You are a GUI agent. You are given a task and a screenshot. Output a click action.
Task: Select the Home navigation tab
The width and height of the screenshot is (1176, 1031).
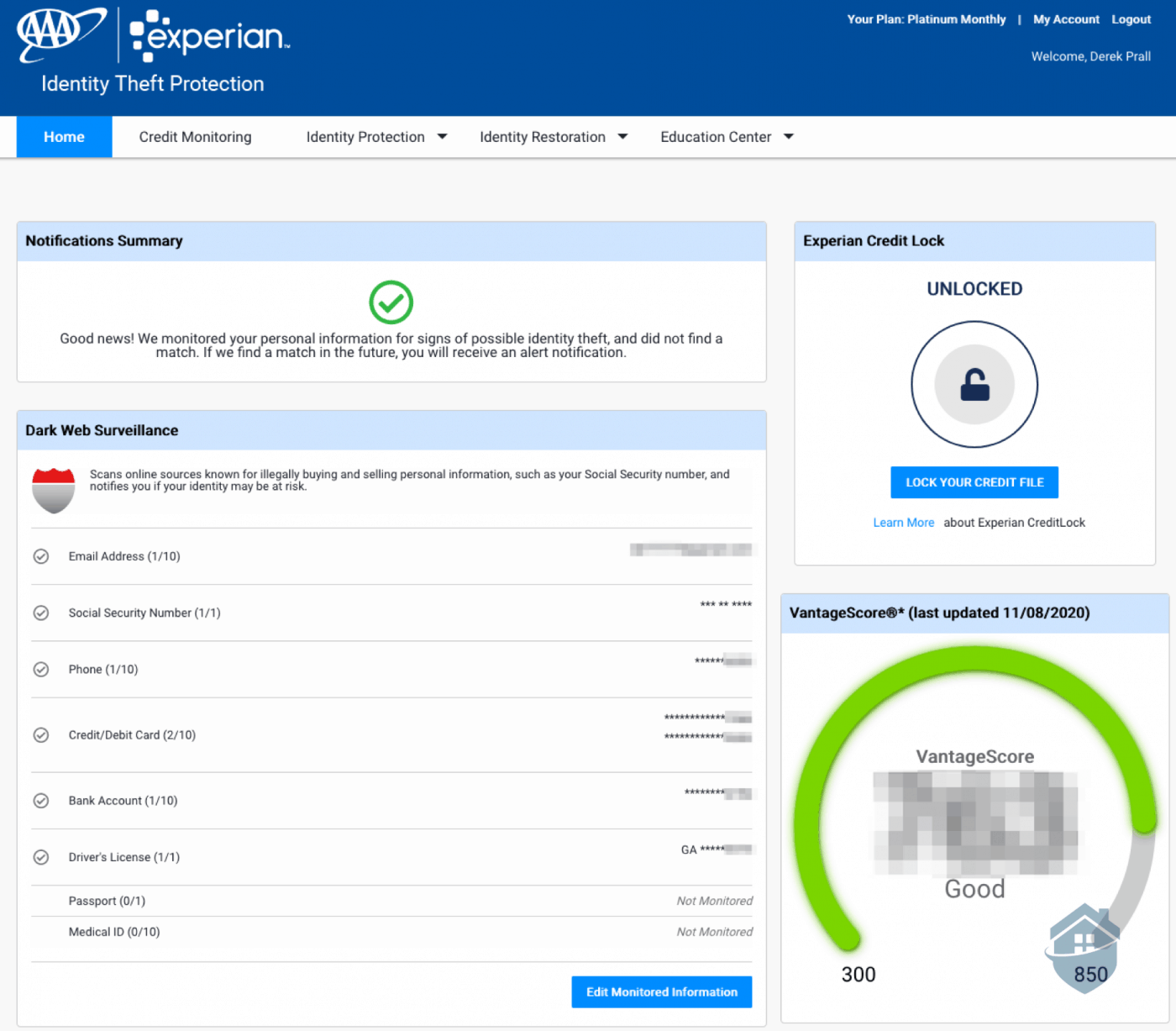tap(63, 136)
